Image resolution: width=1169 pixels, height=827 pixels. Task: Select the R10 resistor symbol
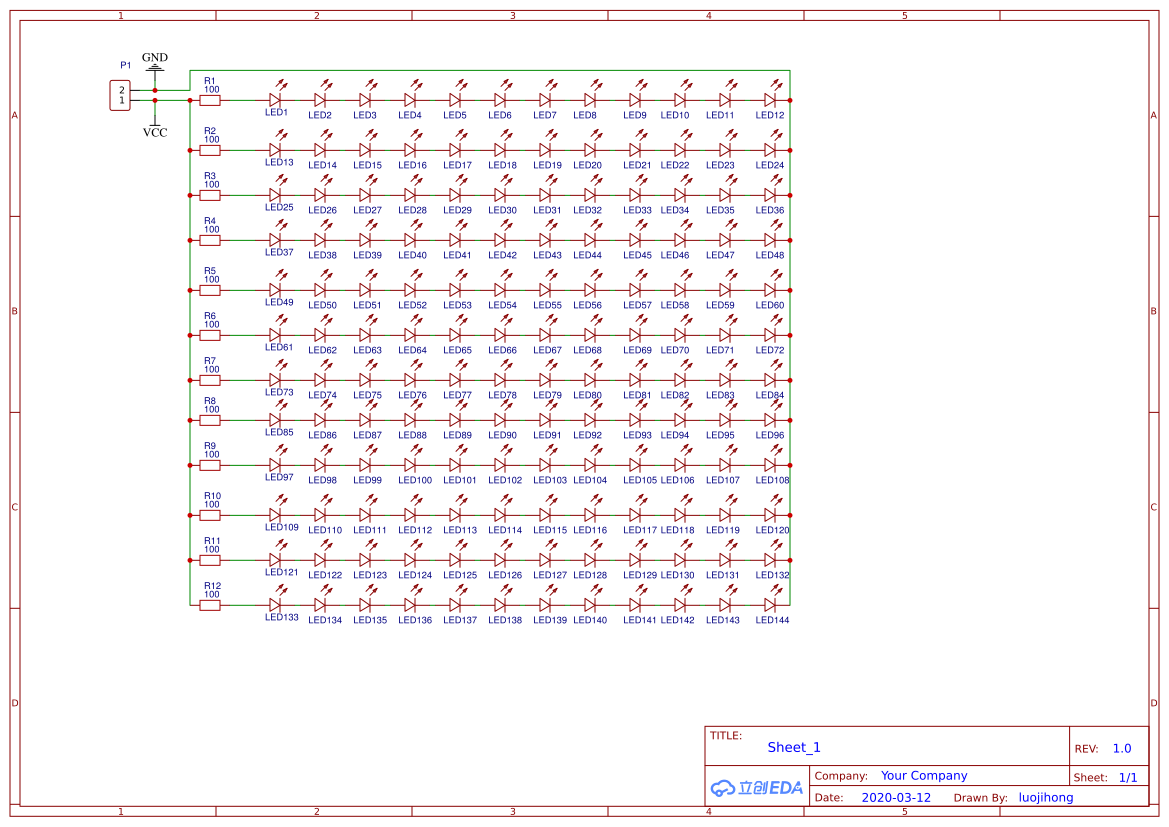pyautogui.click(x=210, y=515)
